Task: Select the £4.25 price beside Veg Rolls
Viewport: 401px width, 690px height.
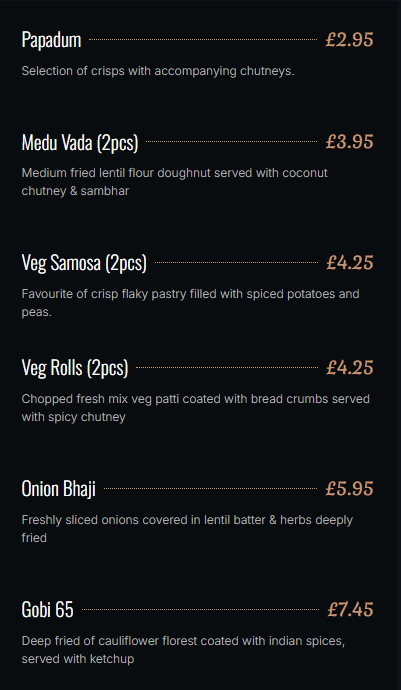Action: coord(349,367)
